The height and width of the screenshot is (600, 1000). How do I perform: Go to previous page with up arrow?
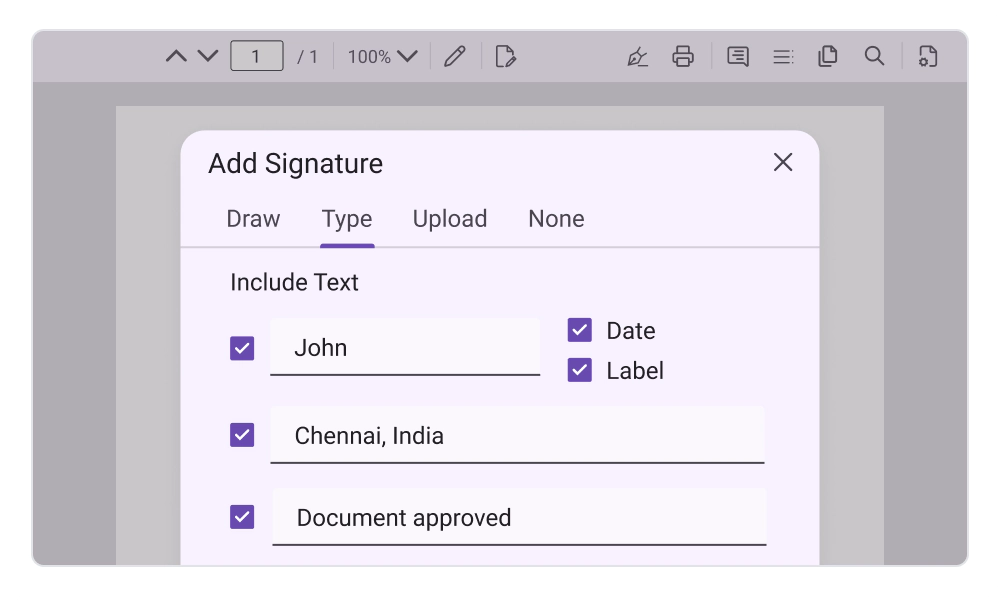(177, 56)
